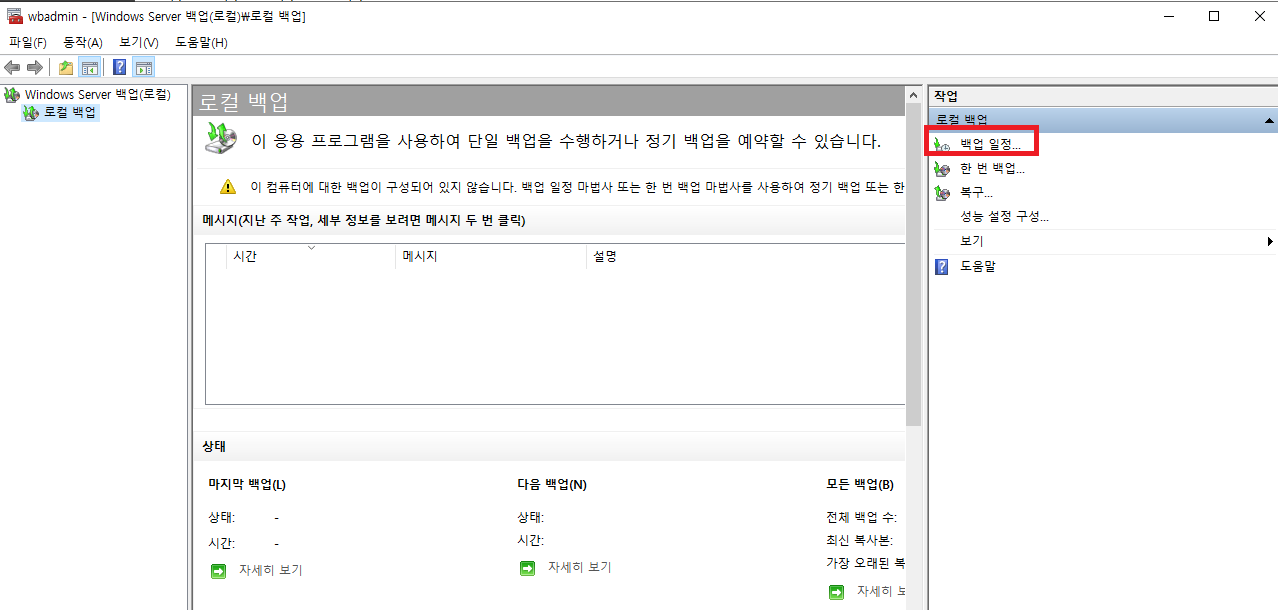Sort by the 설명 column header
Image resolution: width=1278 pixels, height=610 pixels.
click(x=746, y=256)
